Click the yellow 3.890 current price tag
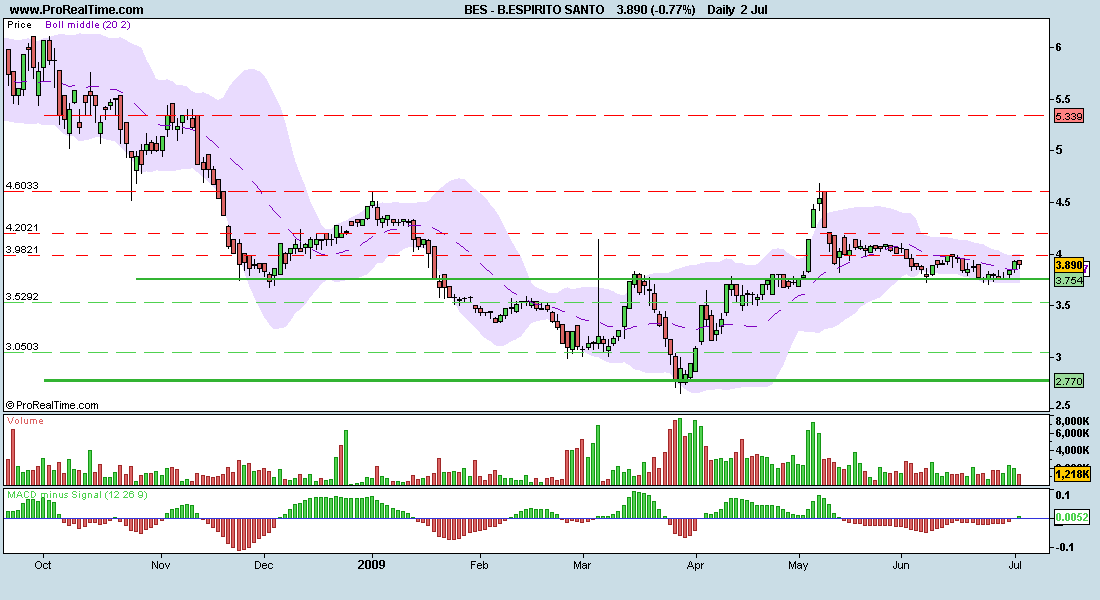 pyautogui.click(x=1068, y=265)
